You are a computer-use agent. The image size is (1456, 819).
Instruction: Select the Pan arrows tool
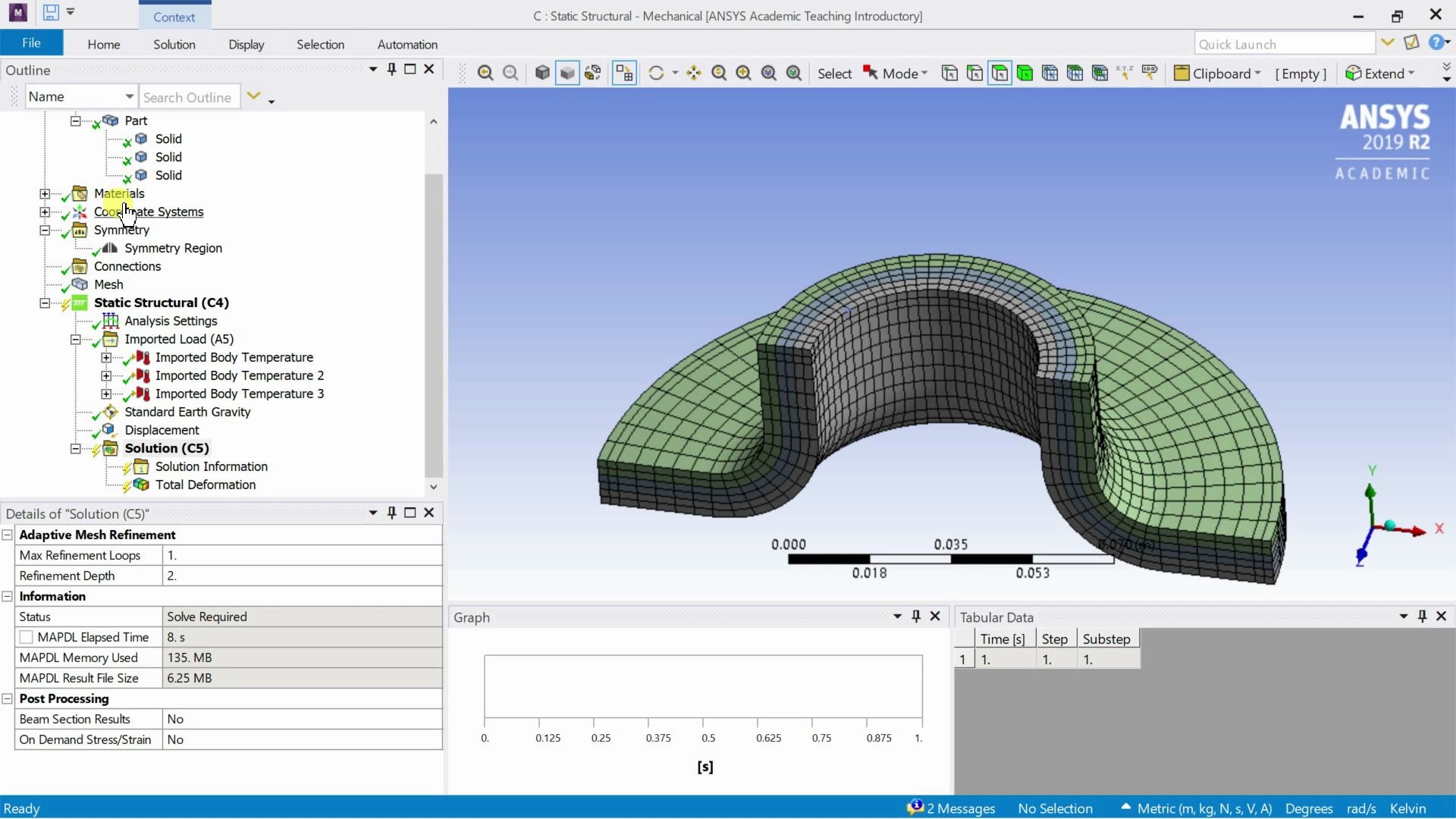pyautogui.click(x=694, y=73)
